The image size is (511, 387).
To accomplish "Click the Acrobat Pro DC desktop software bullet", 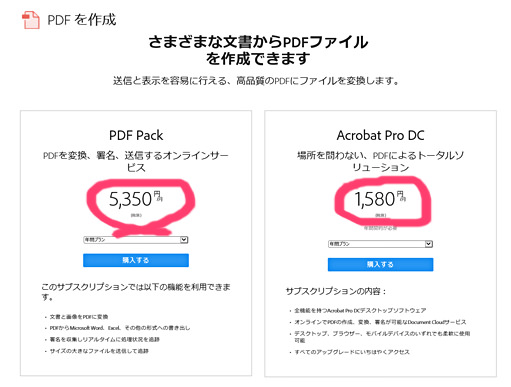I will tap(360, 311).
